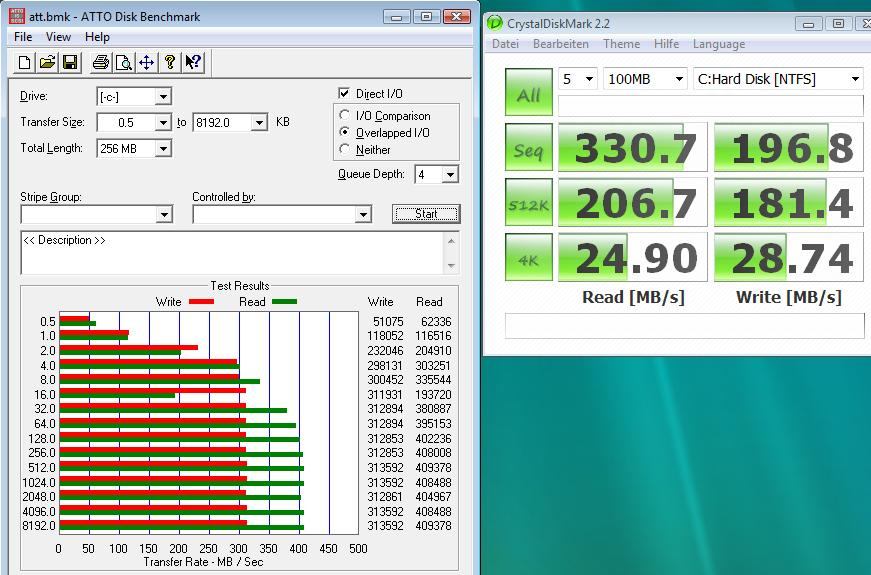Click write value 232046 in 2.0 row
Screen dimensions: 871x575
[386, 351]
